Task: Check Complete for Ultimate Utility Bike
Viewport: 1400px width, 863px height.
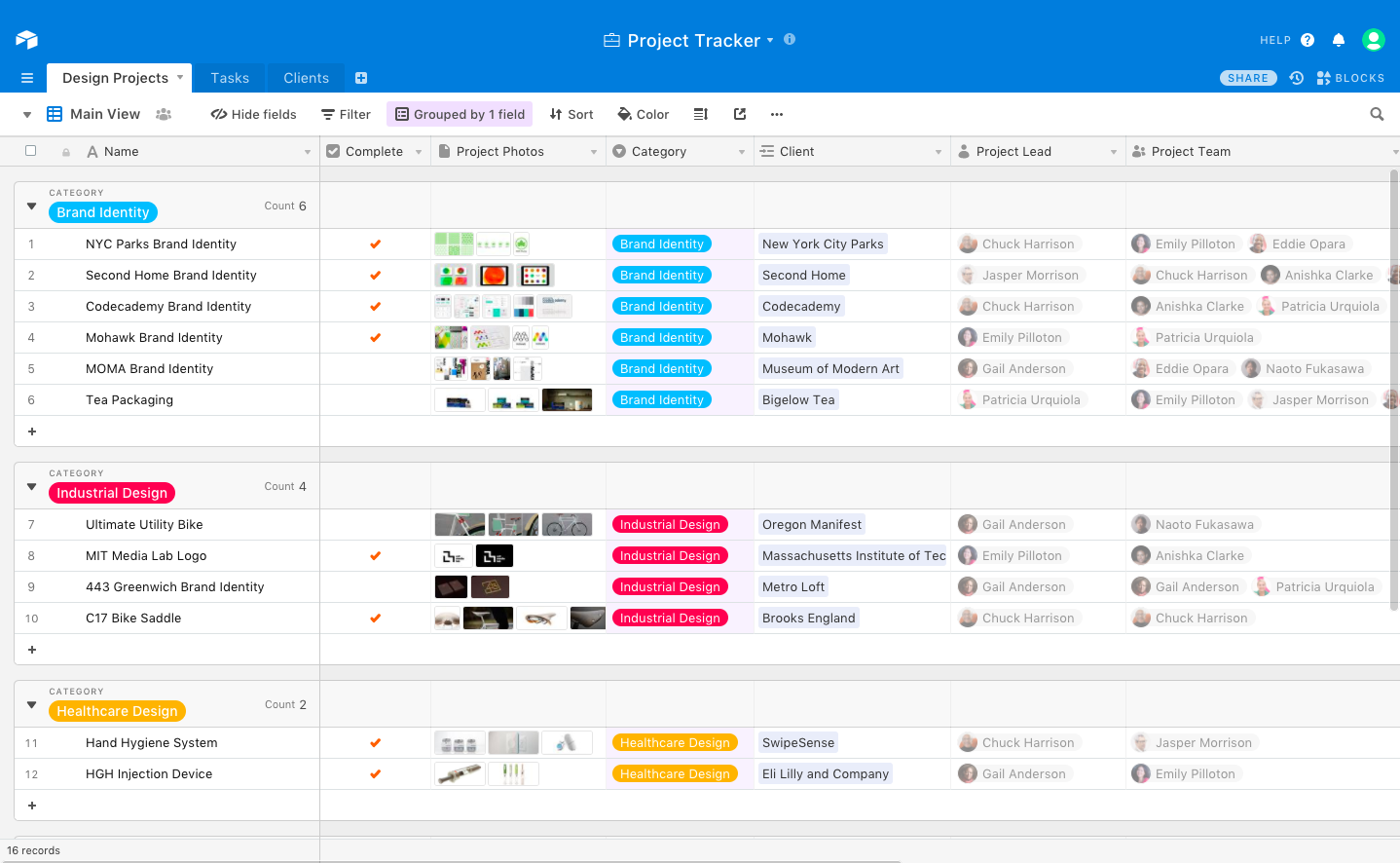Action: click(x=375, y=525)
